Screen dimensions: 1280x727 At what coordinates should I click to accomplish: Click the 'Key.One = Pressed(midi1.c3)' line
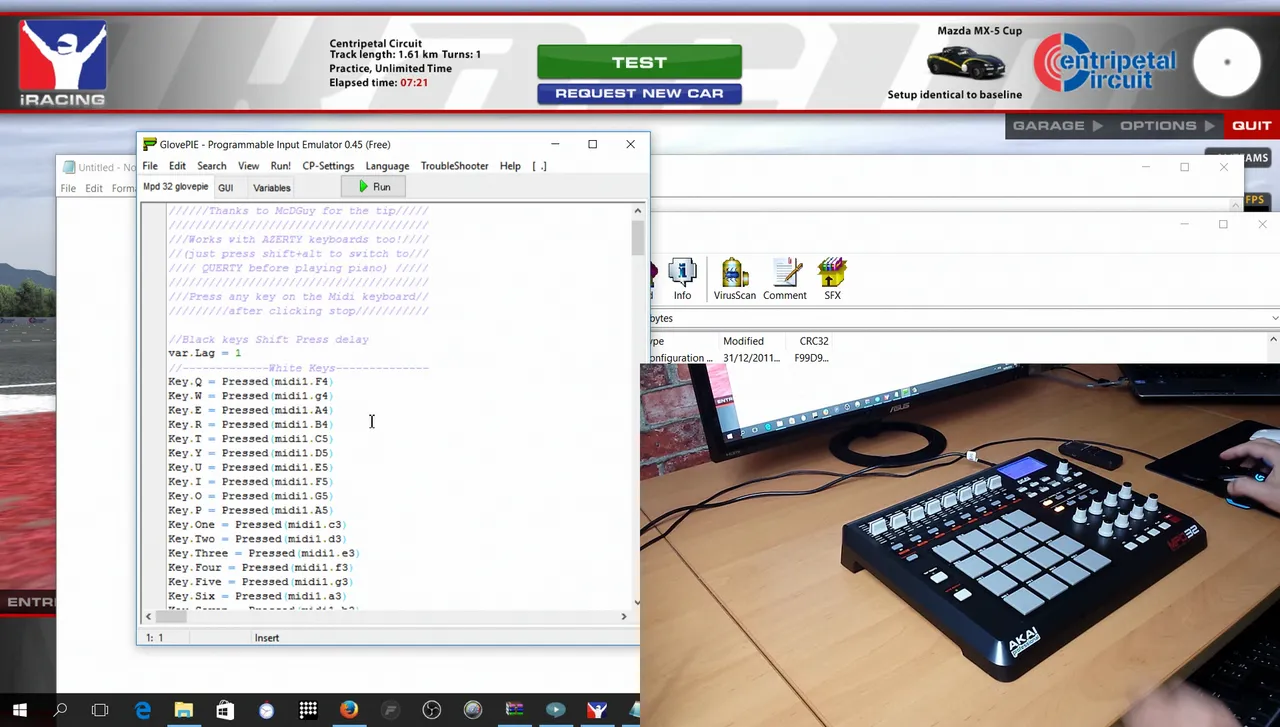(257, 524)
